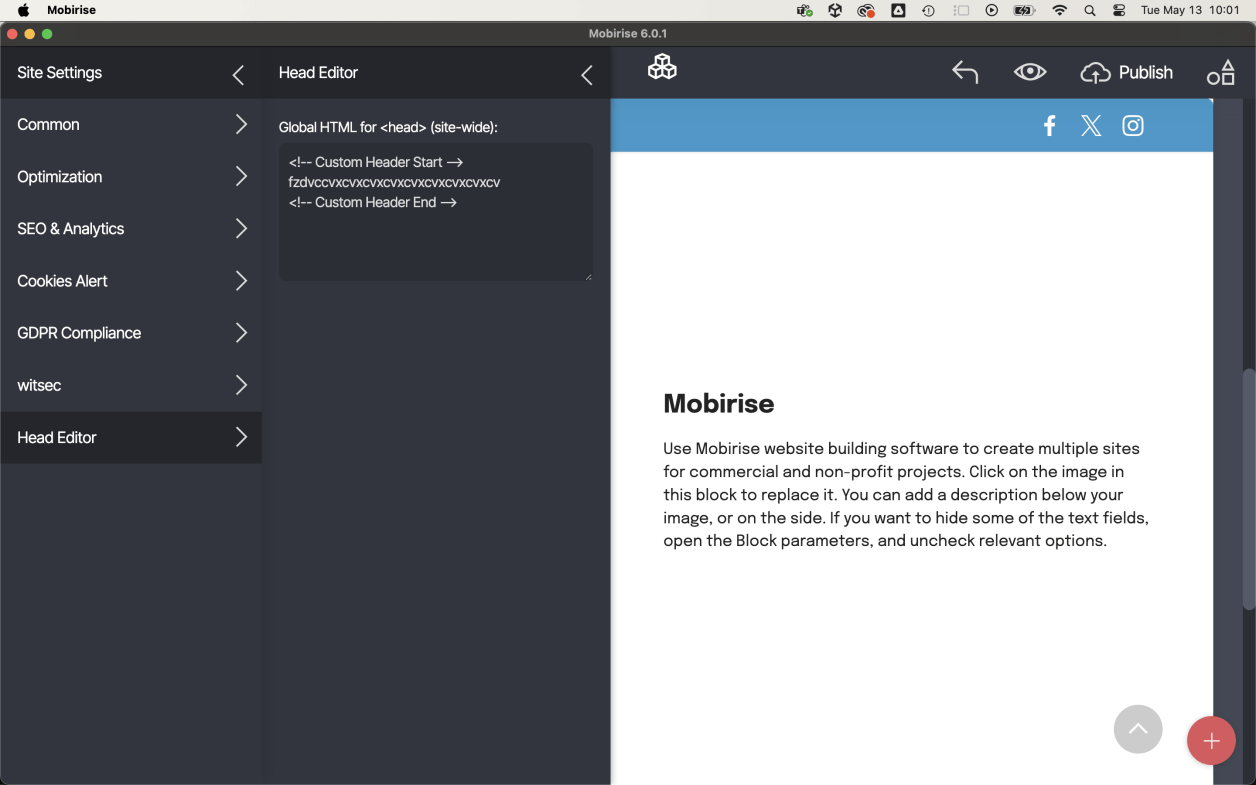
Task: Expand the witsec chevron
Action: coord(241,384)
